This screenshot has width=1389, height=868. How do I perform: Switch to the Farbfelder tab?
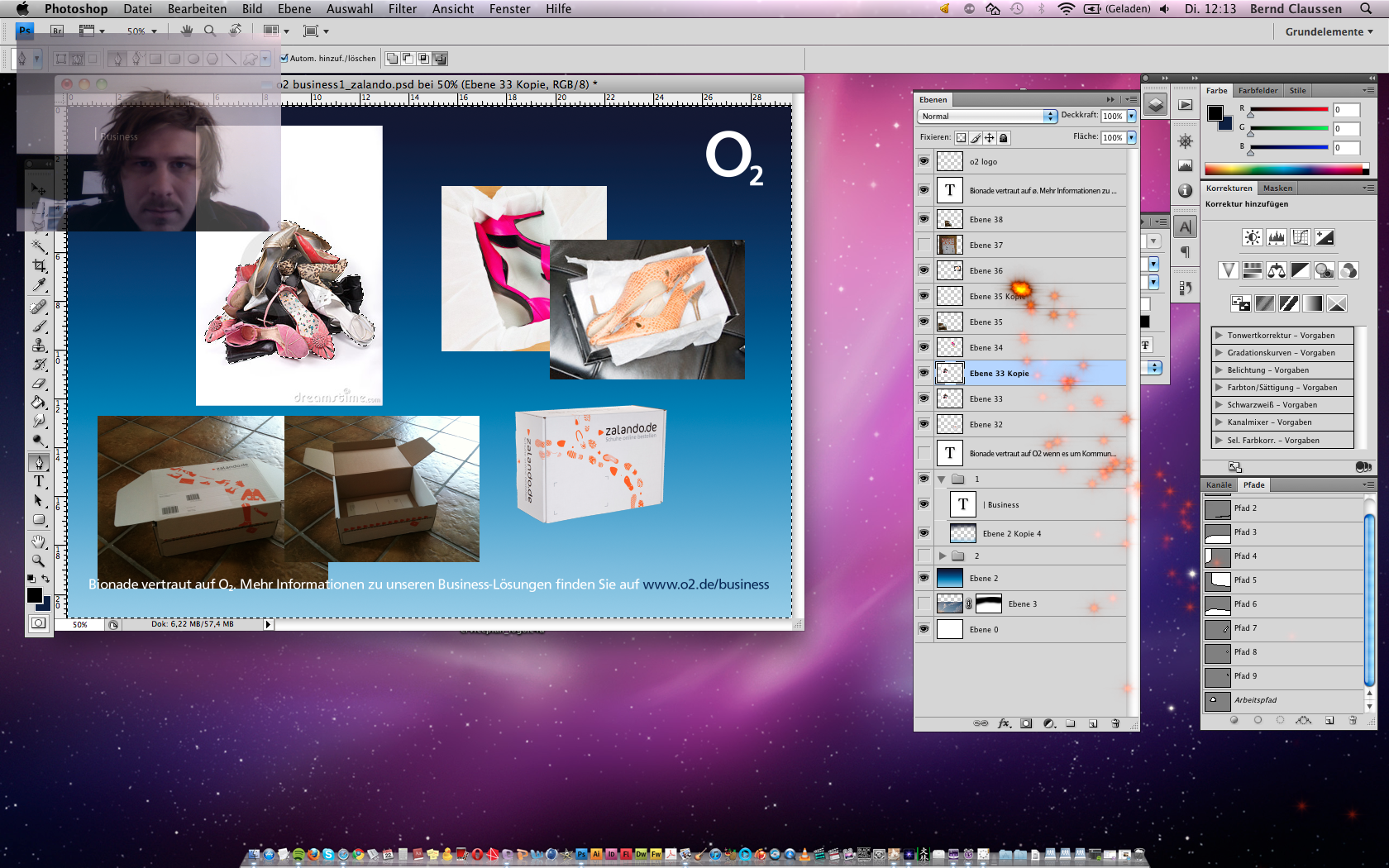1258,91
